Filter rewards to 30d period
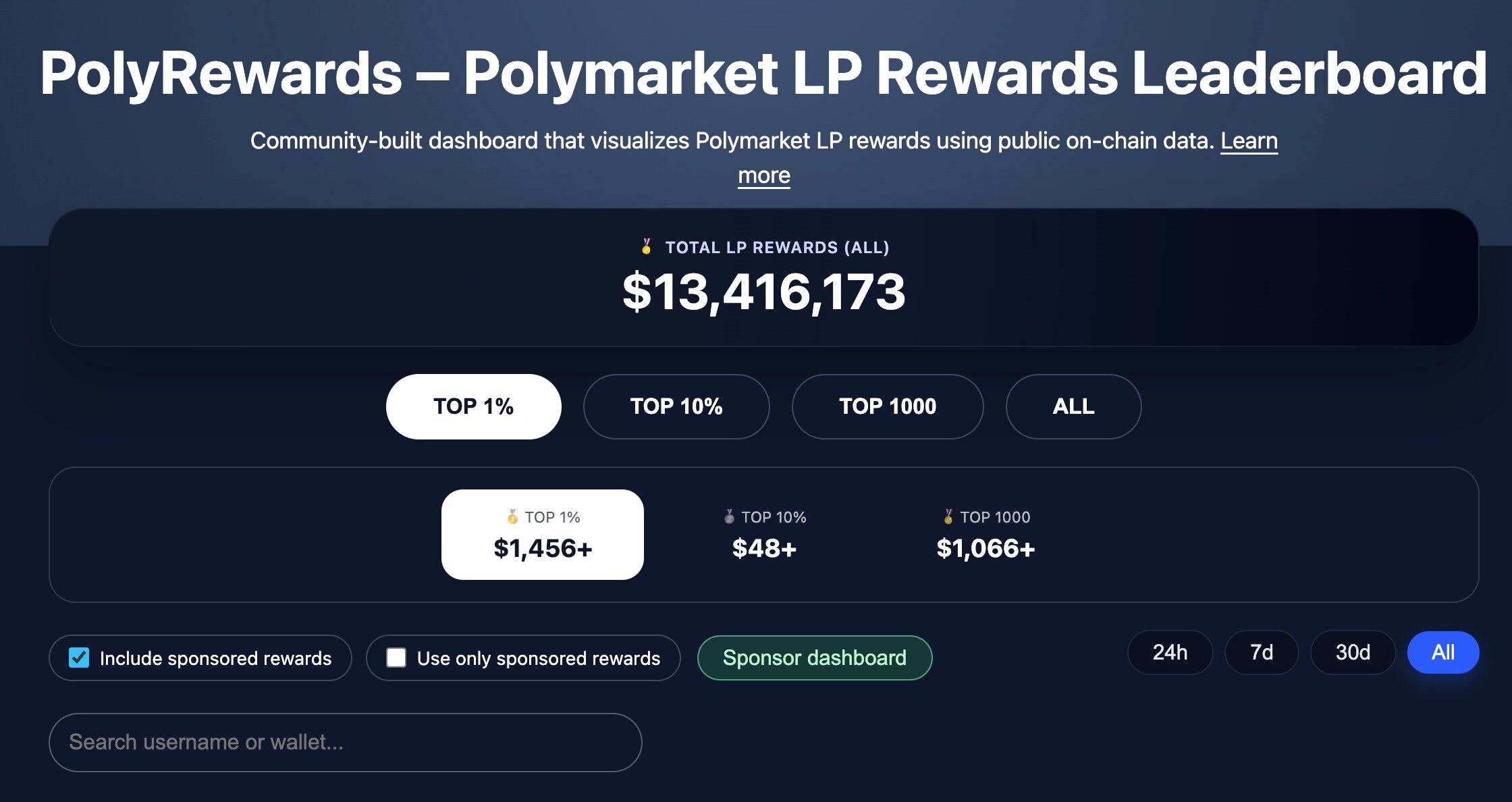Screen dimensions: 1512x802 tap(1353, 652)
